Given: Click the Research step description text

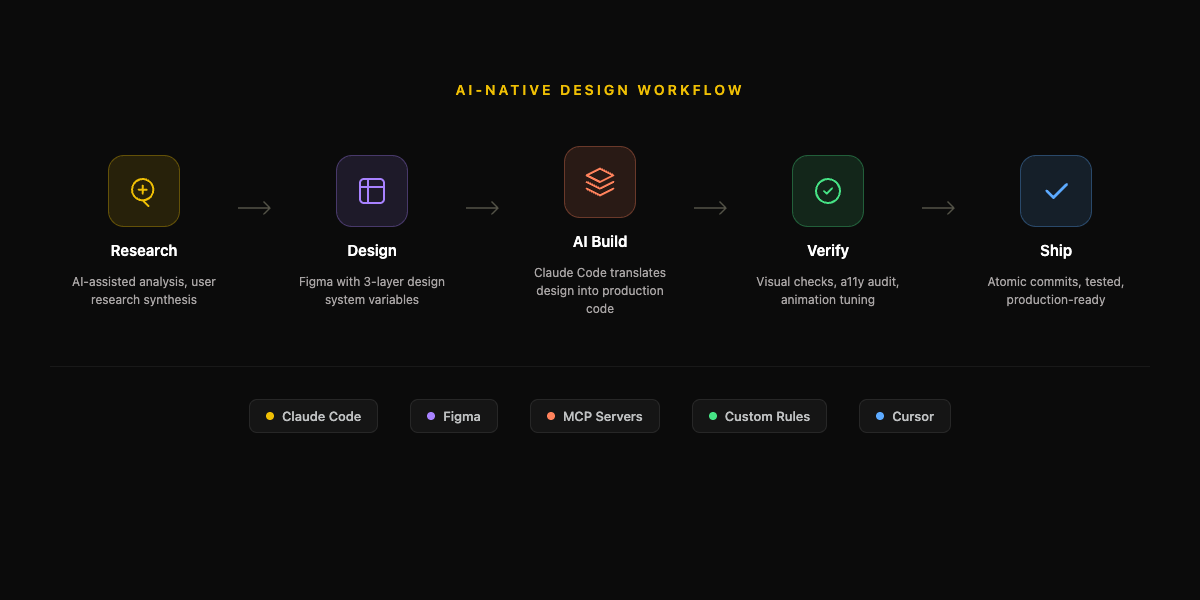Looking at the screenshot, I should [x=143, y=290].
